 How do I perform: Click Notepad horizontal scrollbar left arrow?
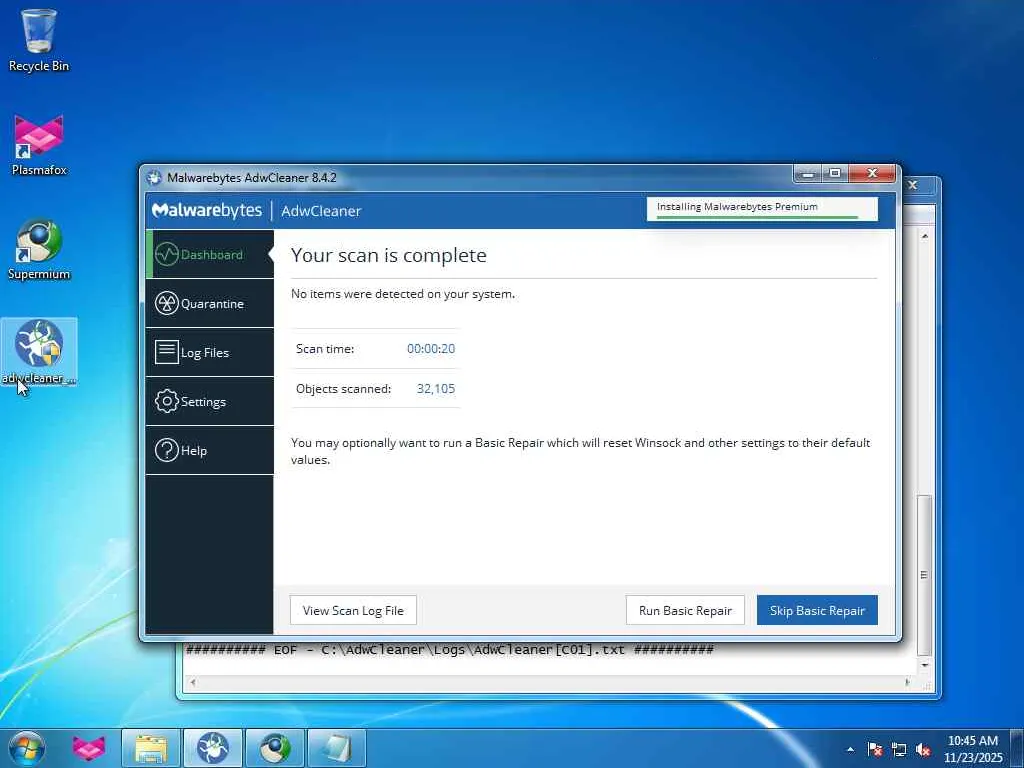pyautogui.click(x=193, y=682)
